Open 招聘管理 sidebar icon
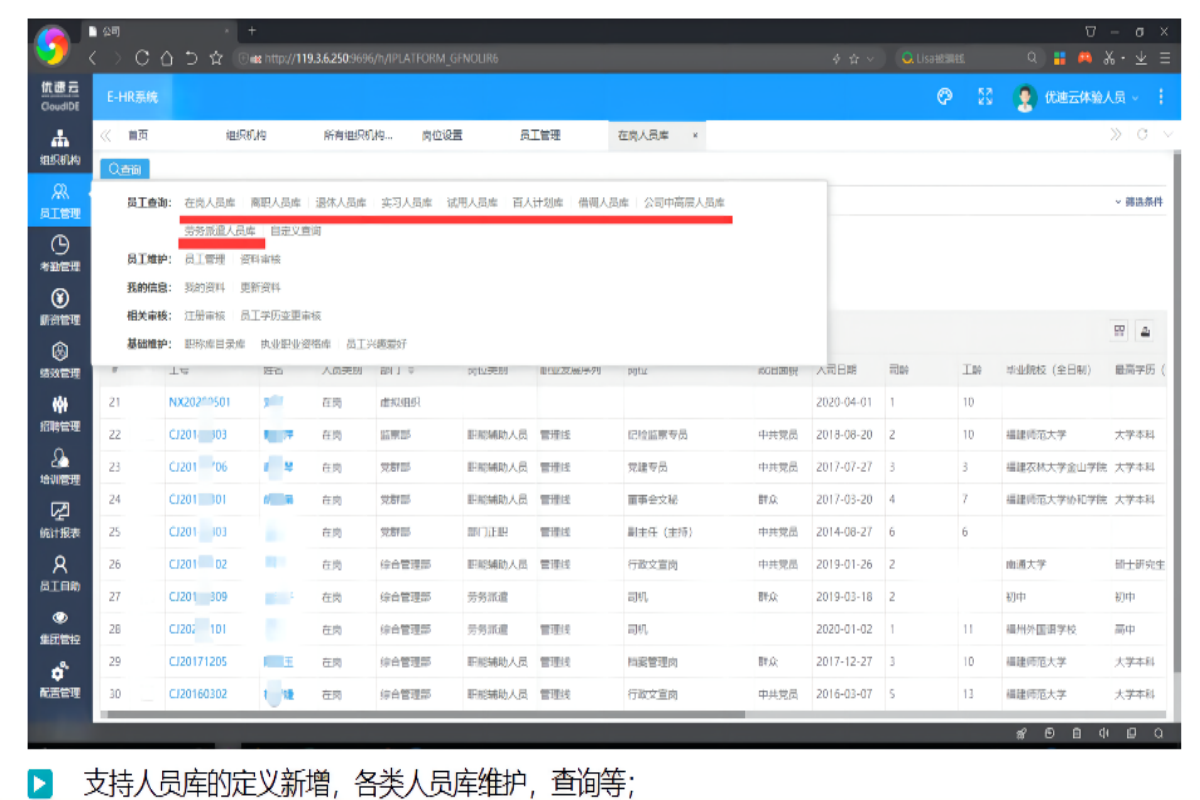Image resolution: width=1200 pixels, height=800 pixels. point(60,412)
